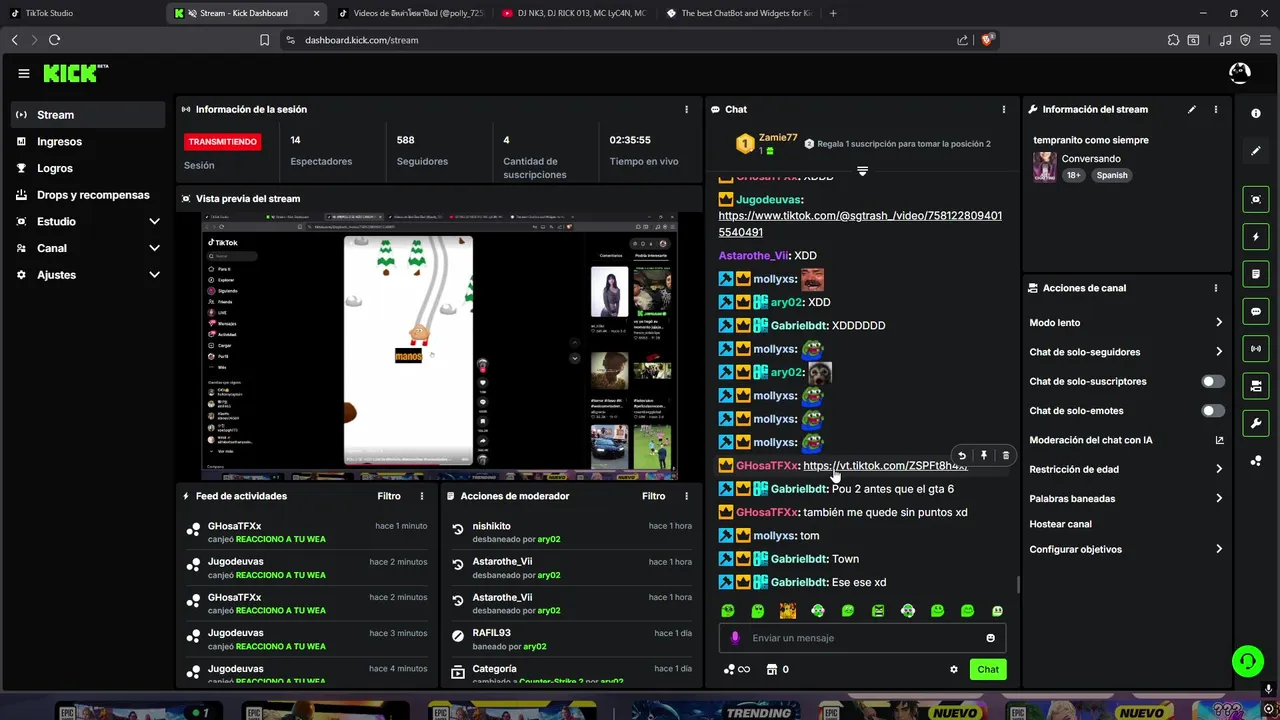Toggle stream preview panel icon in right sidebar
Image resolution: width=1280 pixels, height=720 pixels.
point(1256,200)
